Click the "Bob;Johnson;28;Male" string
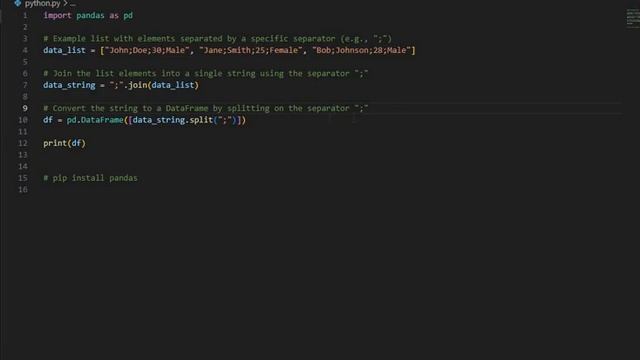 pyautogui.click(x=361, y=50)
